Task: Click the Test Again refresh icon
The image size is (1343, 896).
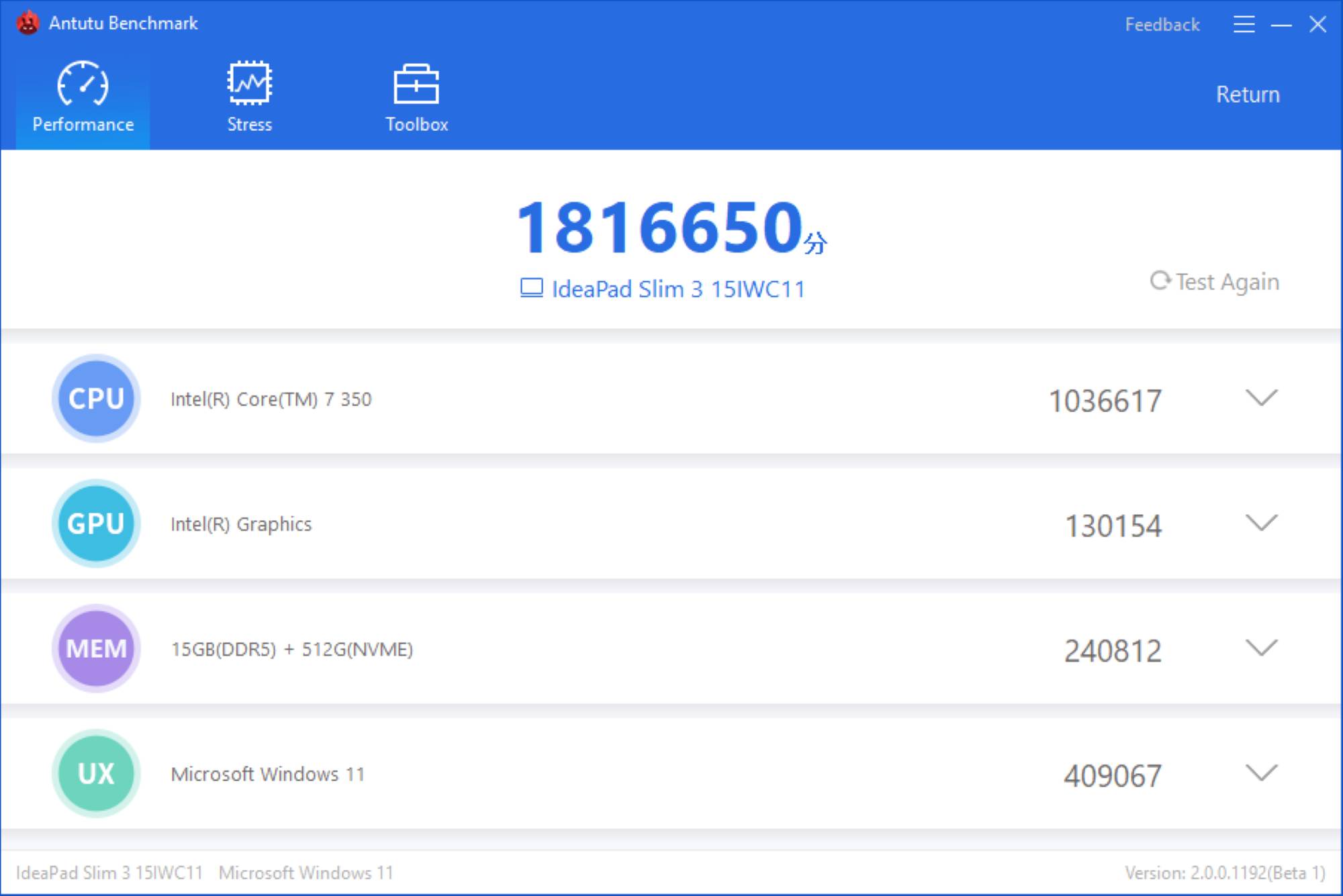Action: 1160,281
